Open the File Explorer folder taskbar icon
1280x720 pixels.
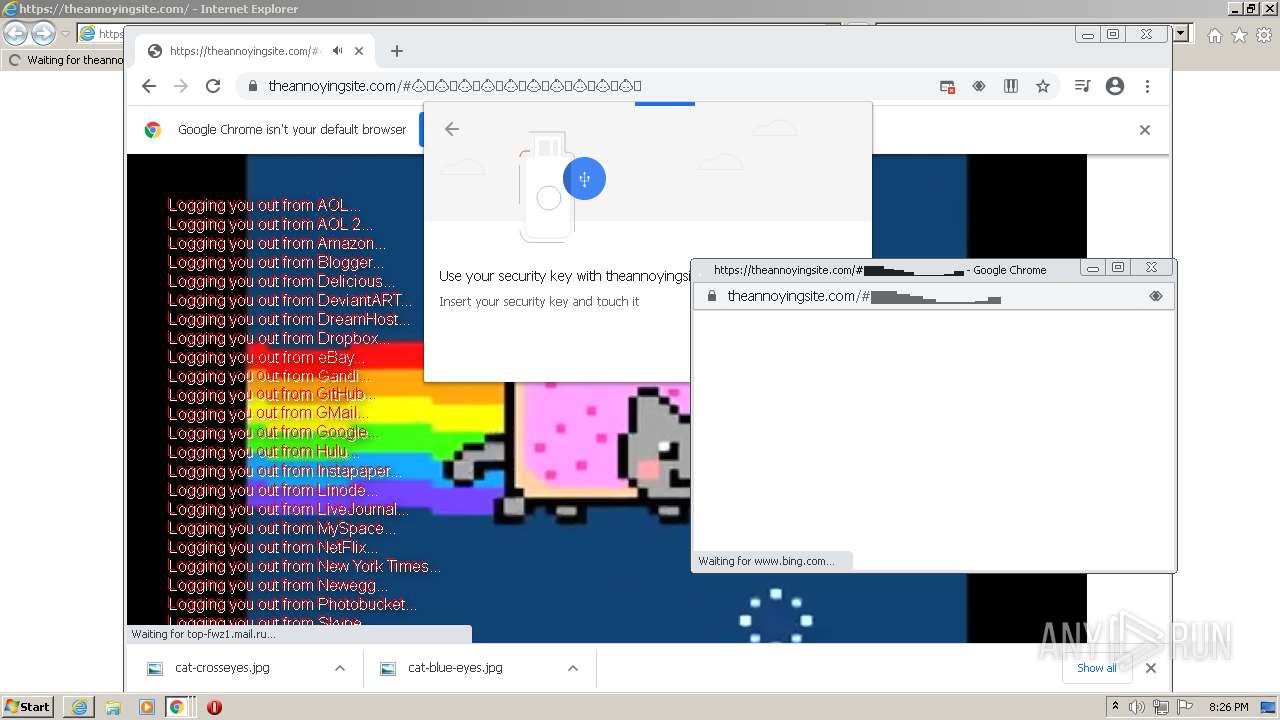(x=113, y=707)
